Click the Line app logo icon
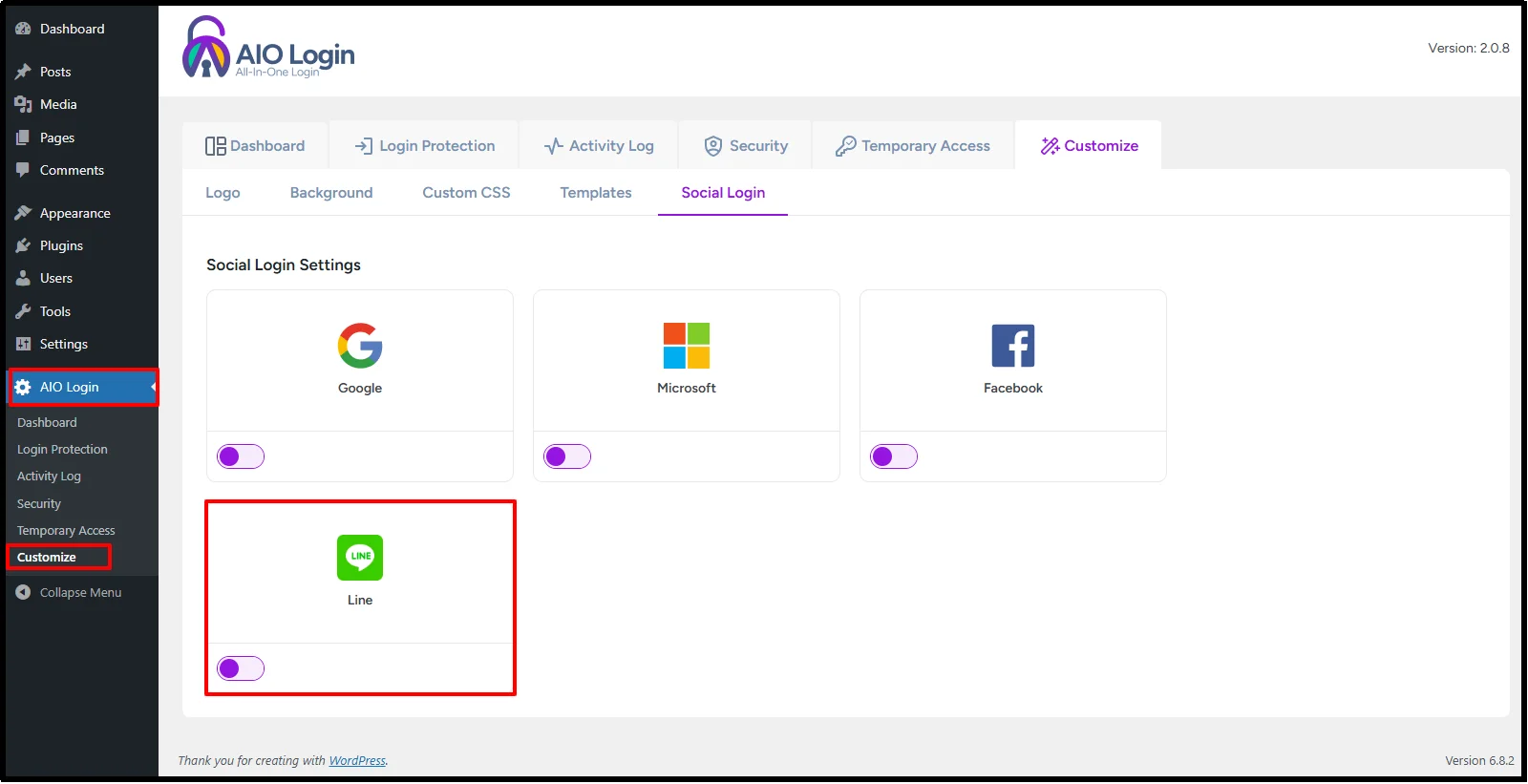Screen dimensions: 1528x784 click(x=360, y=558)
